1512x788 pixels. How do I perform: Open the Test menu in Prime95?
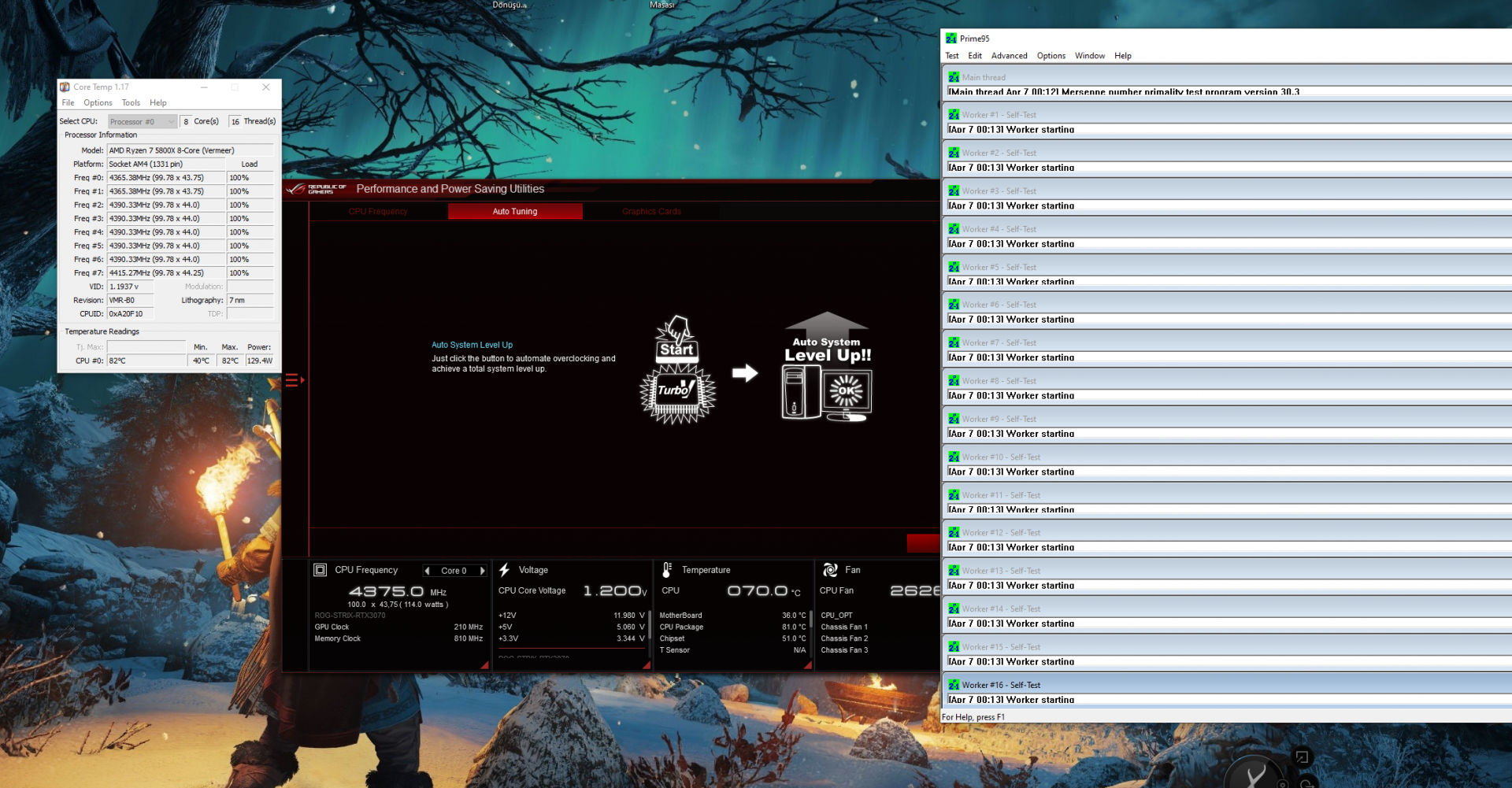(x=952, y=56)
